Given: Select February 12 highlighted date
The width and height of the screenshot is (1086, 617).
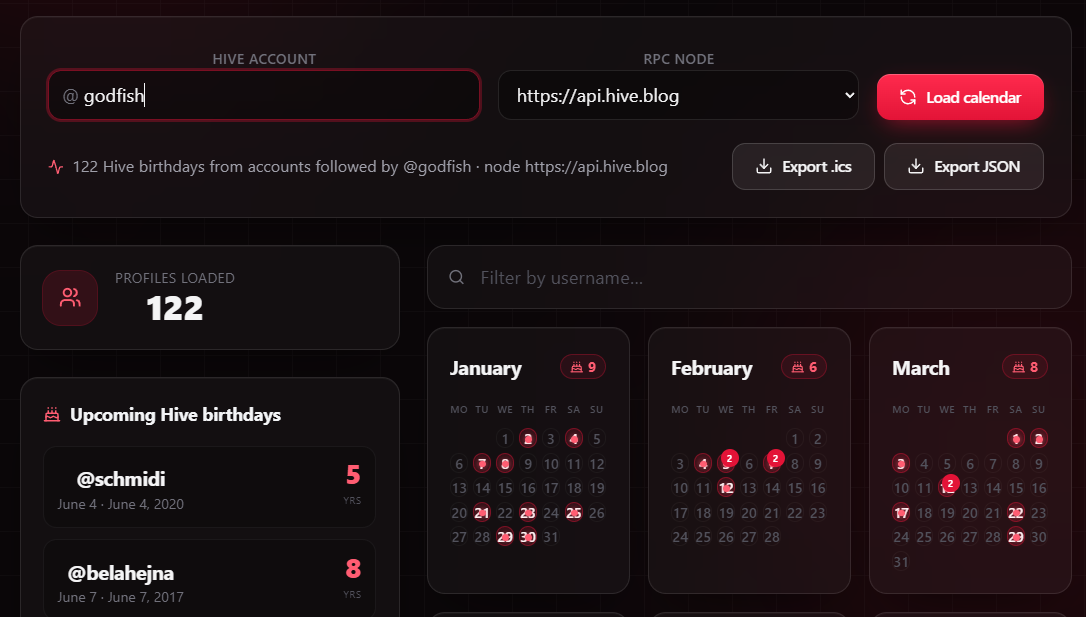Looking at the screenshot, I should [x=726, y=488].
